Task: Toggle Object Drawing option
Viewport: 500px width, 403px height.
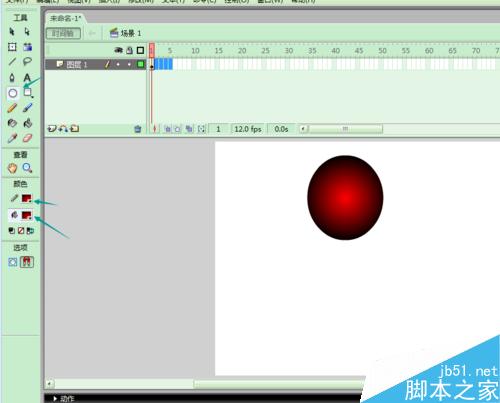Action: pyautogui.click(x=12, y=262)
